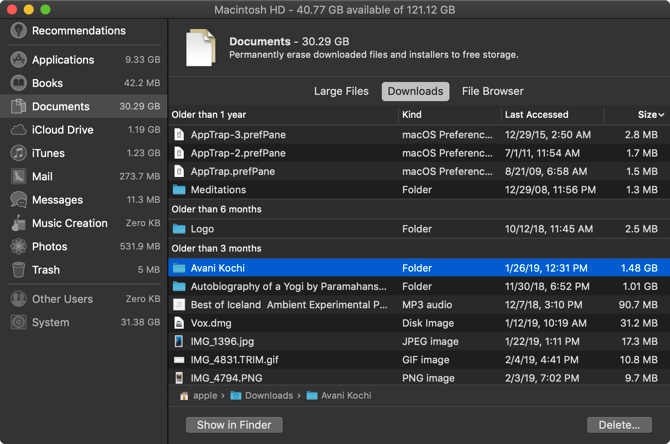670x444 pixels.
Task: Switch to the Large Files tab
Action: click(341, 92)
